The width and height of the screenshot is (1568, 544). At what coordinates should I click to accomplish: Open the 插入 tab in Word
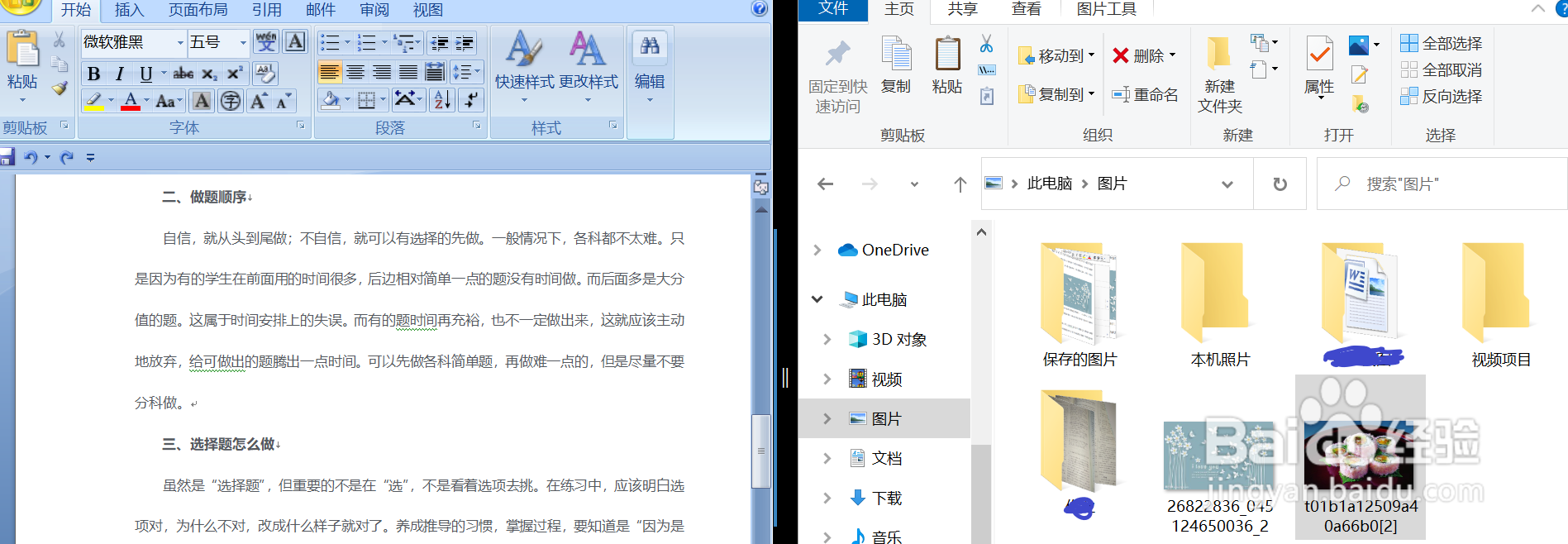tap(129, 10)
